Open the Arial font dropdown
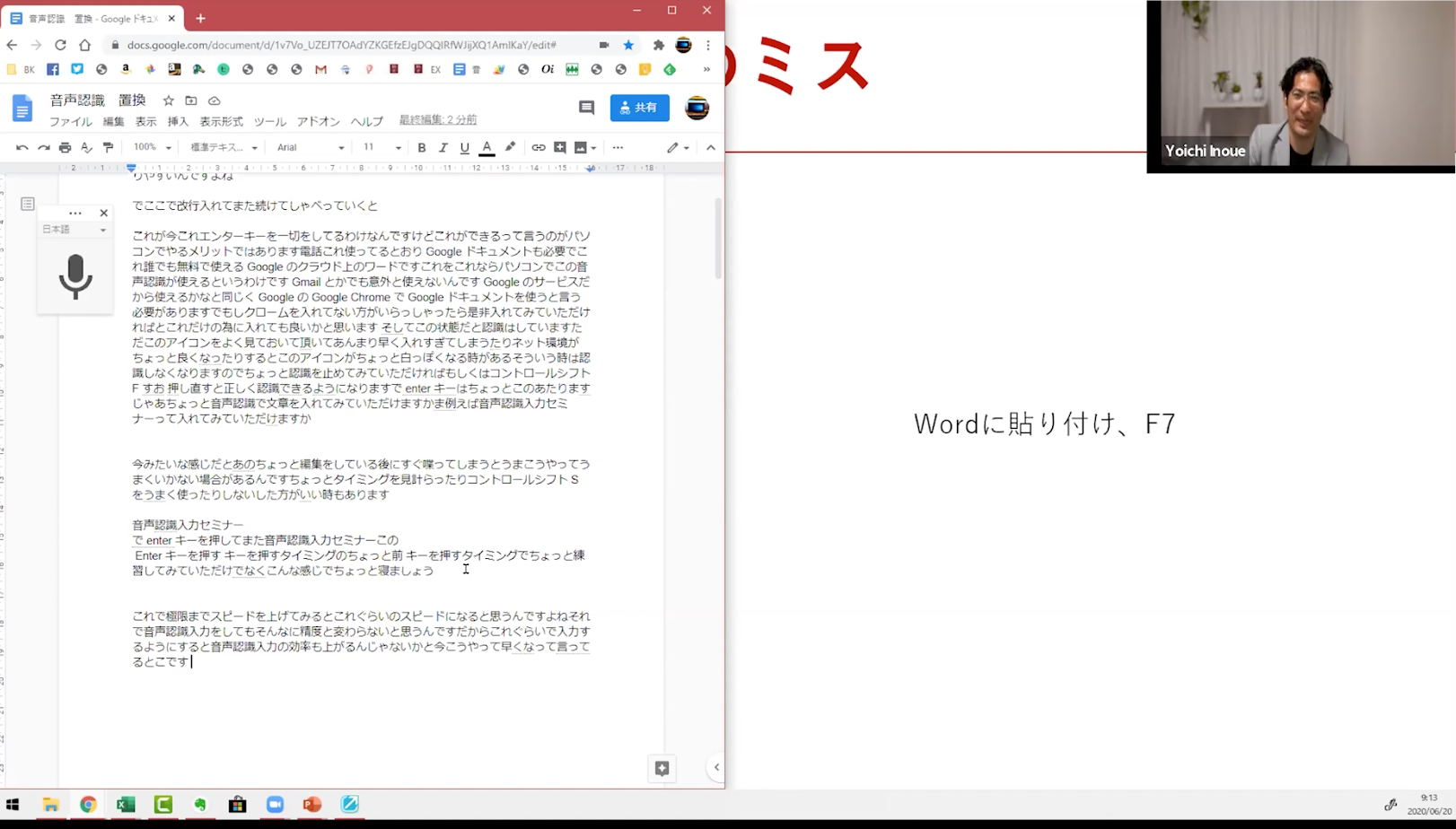Viewport: 1456px width, 829px height. click(x=310, y=148)
